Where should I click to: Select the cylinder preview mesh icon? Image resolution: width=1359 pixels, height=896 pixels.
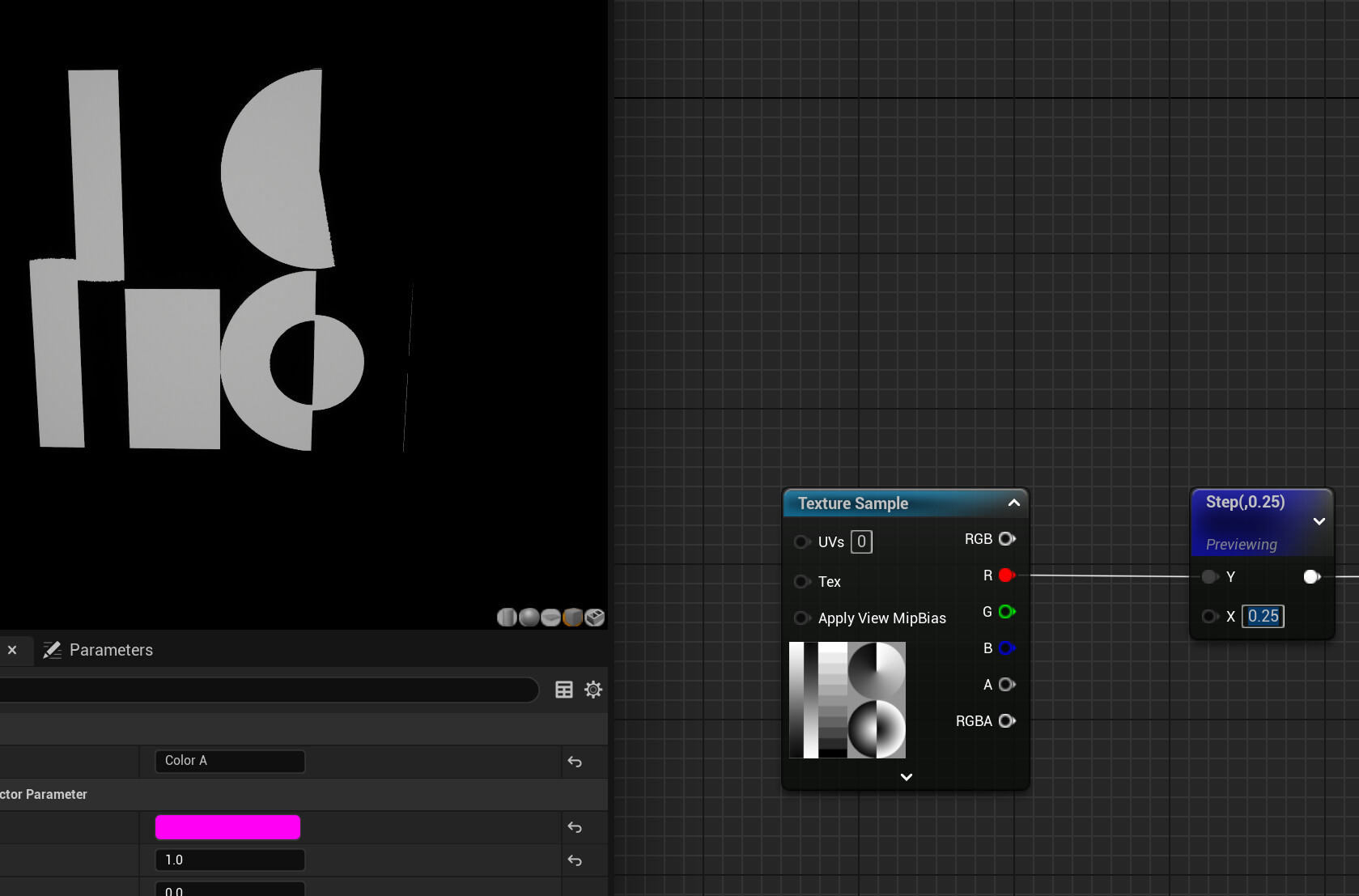pos(507,618)
